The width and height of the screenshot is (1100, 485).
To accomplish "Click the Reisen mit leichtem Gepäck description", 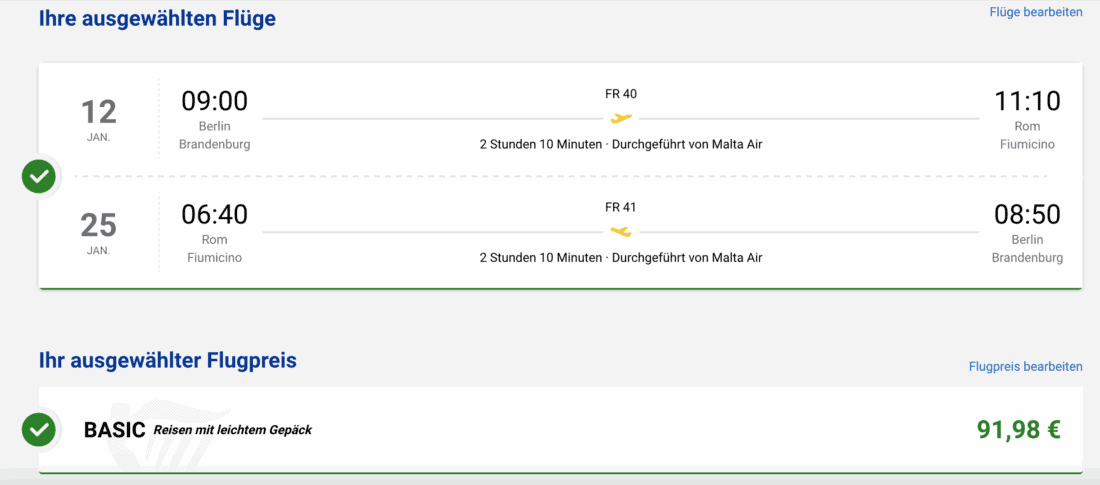I will [232, 430].
